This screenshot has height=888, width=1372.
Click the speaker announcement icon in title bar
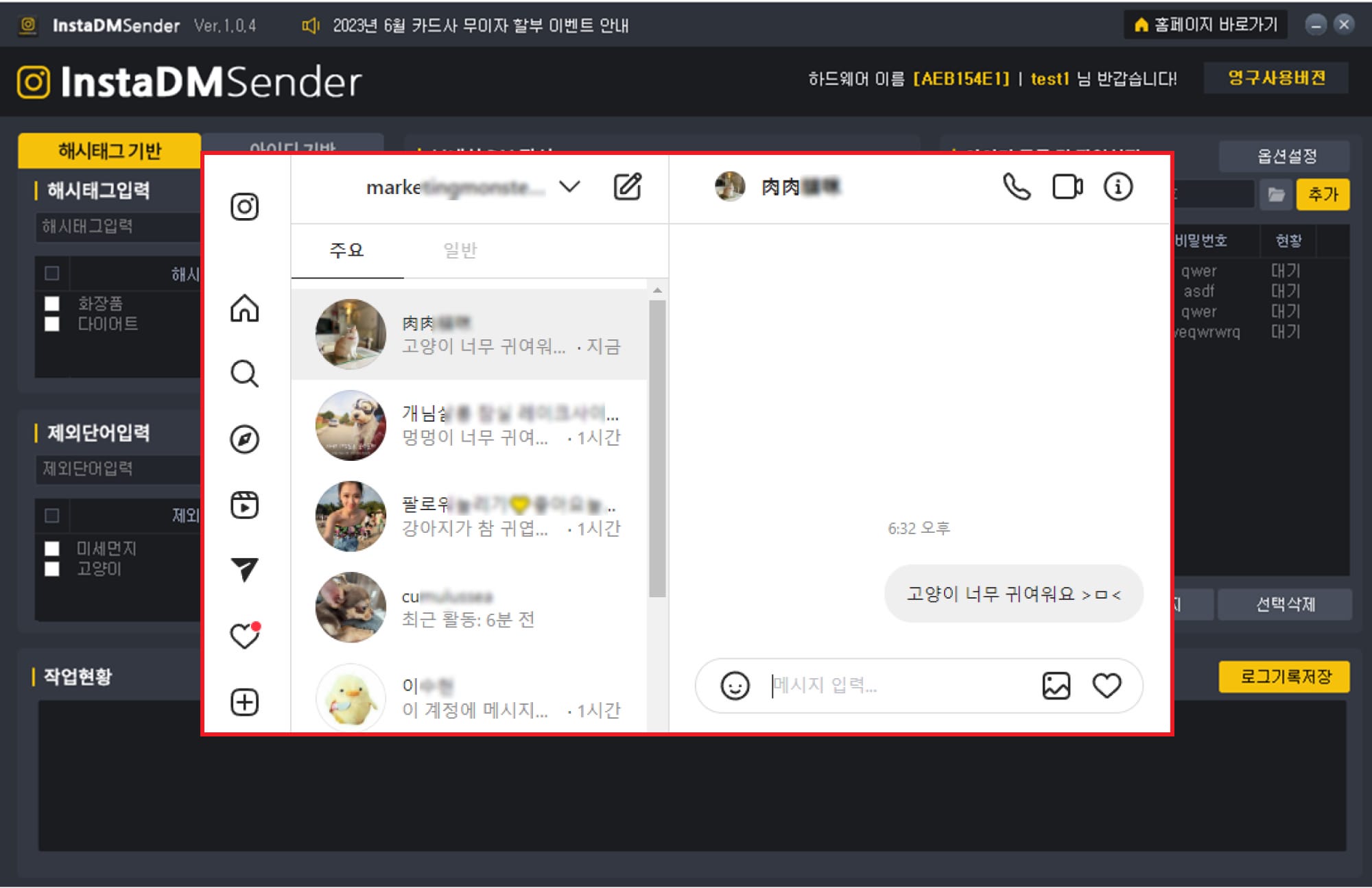(x=311, y=25)
